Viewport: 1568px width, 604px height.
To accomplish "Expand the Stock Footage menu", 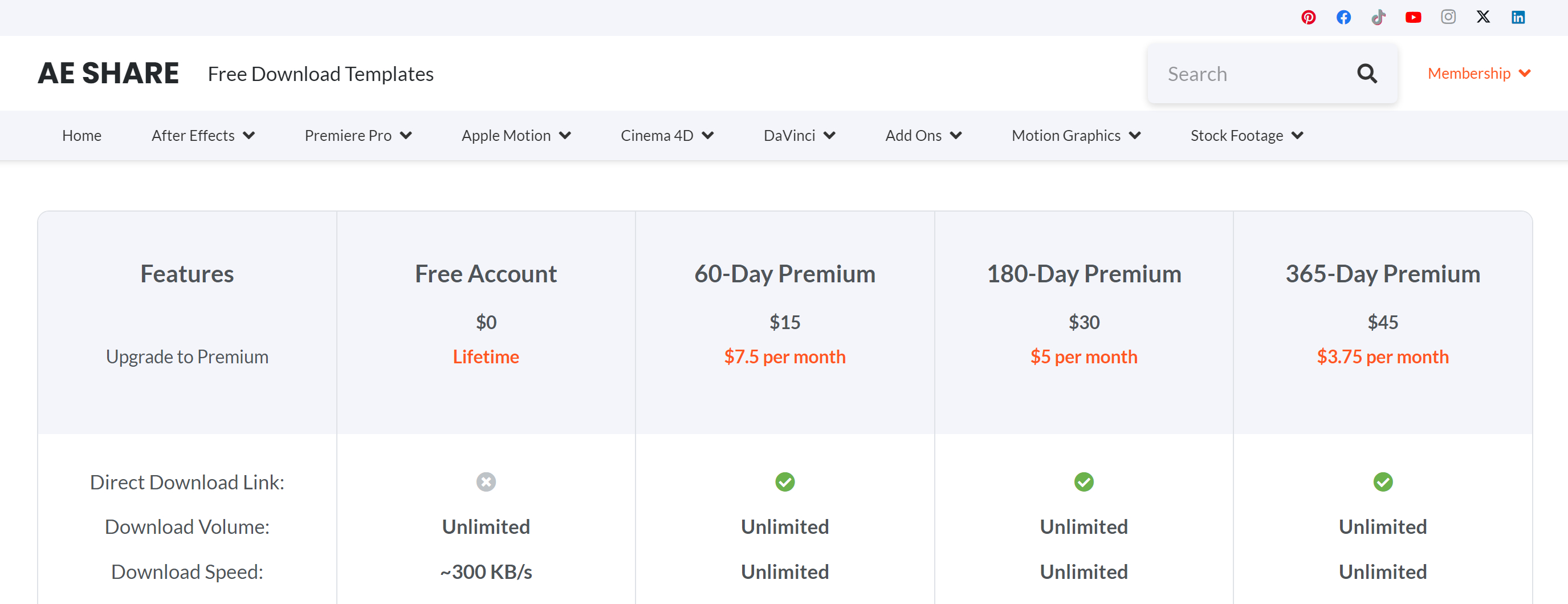I will (1246, 135).
